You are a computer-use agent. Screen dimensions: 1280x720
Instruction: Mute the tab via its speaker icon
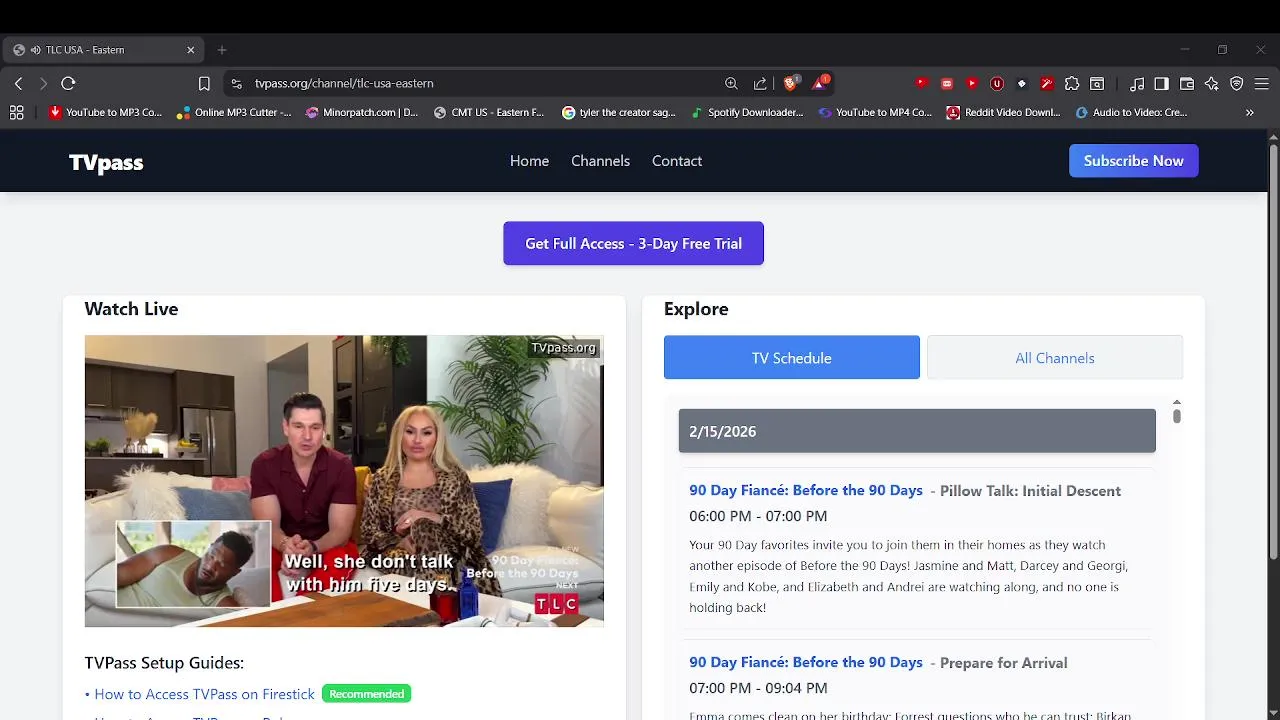coord(35,50)
